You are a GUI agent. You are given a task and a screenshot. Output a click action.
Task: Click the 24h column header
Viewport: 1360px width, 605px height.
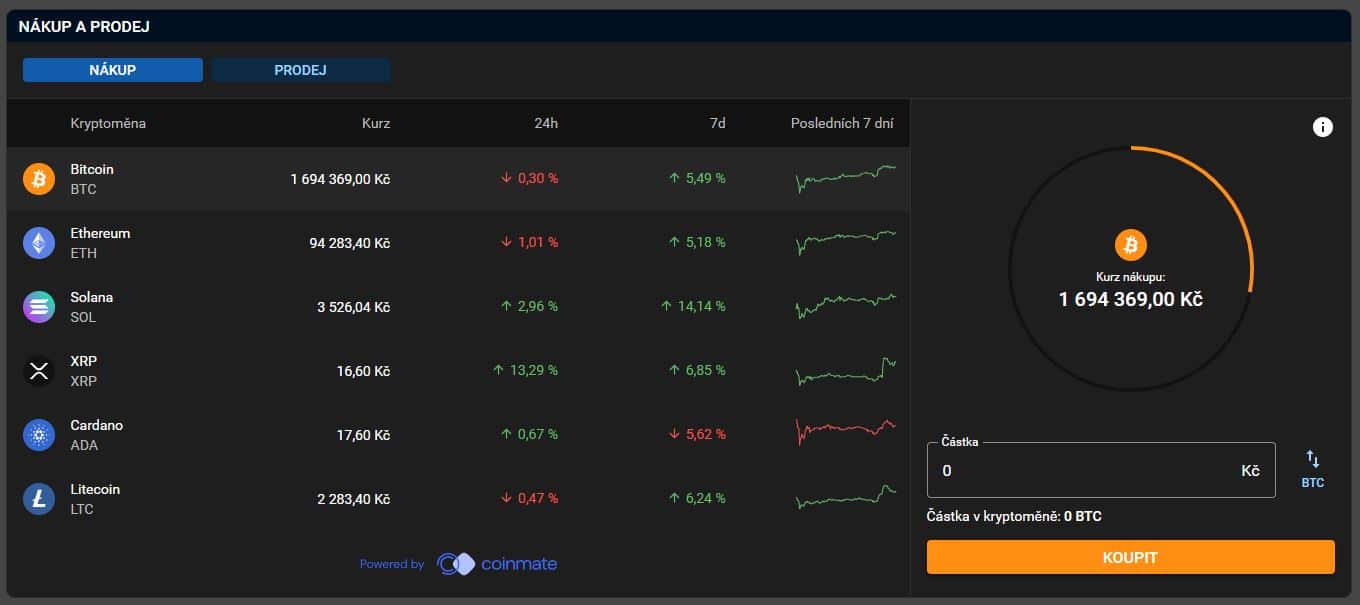pos(546,124)
